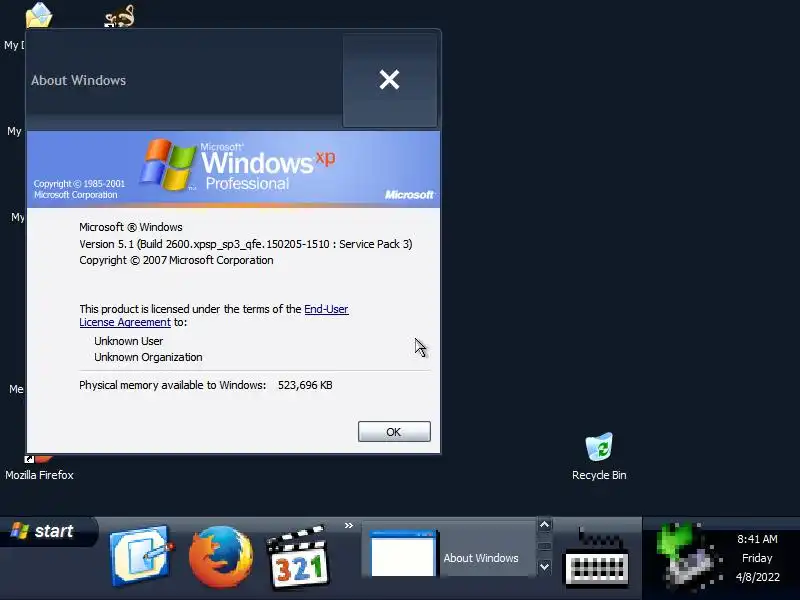This screenshot has height=600, width=800.
Task: Click the 'Unknown Organization' text
Action: 148,357
